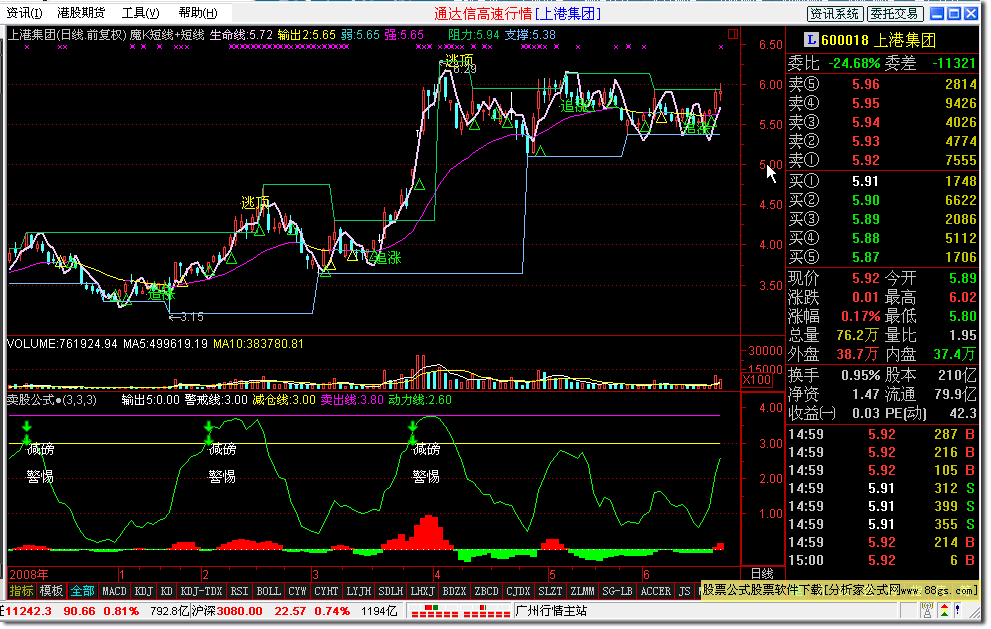Click the 广州行情主站 server label
Image resolution: width=991 pixels, height=629 pixels.
551,611
